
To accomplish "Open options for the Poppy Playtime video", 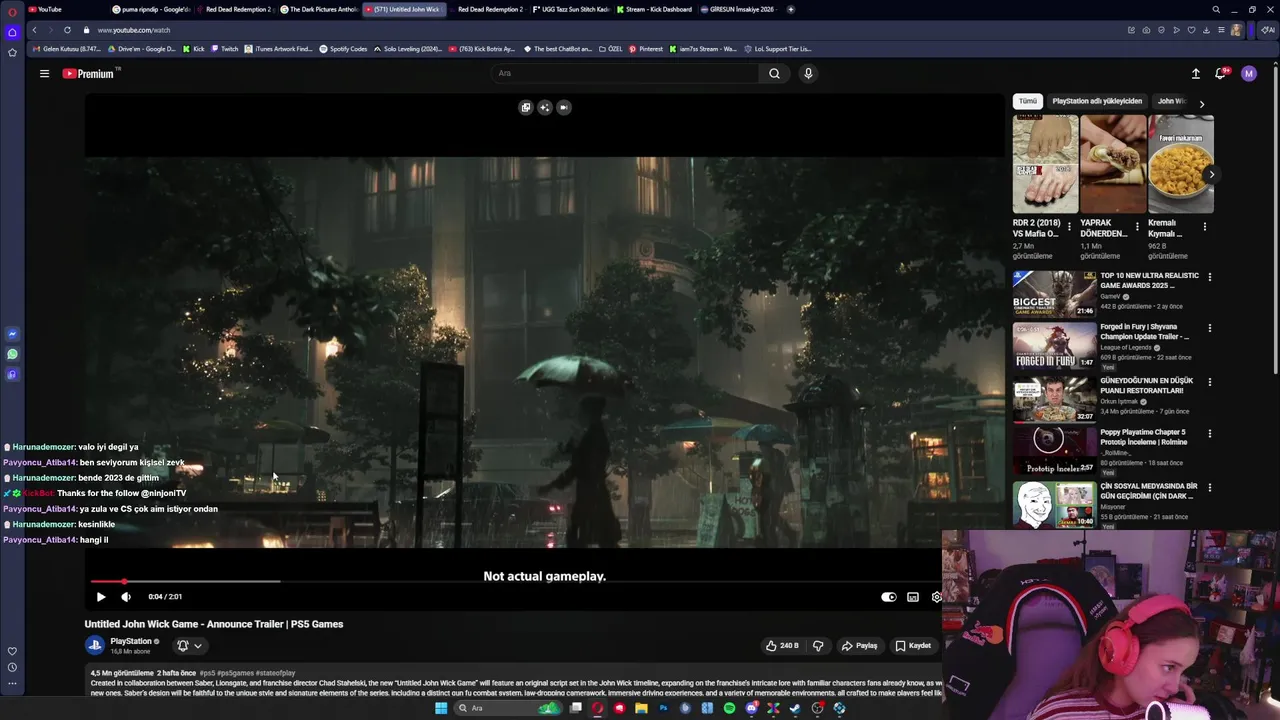I will coord(1209,434).
